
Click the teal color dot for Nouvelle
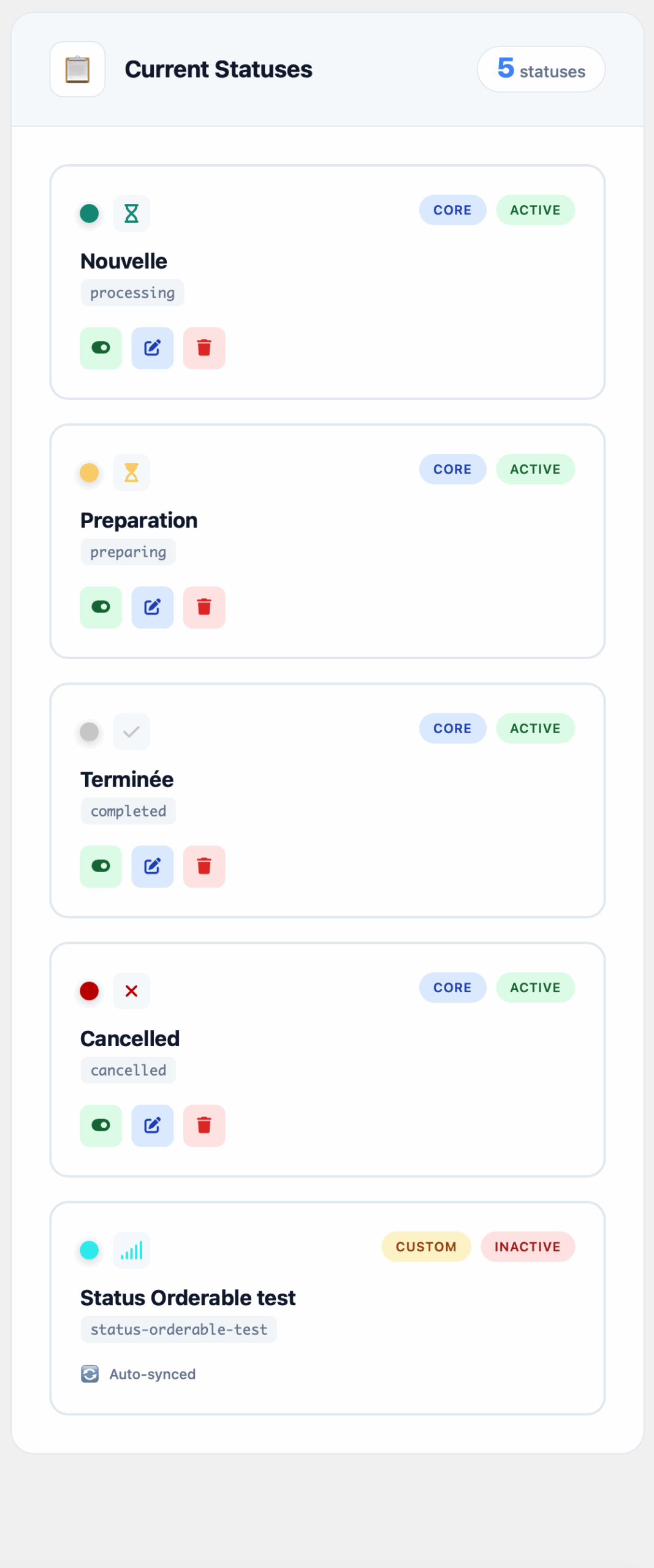tap(89, 214)
